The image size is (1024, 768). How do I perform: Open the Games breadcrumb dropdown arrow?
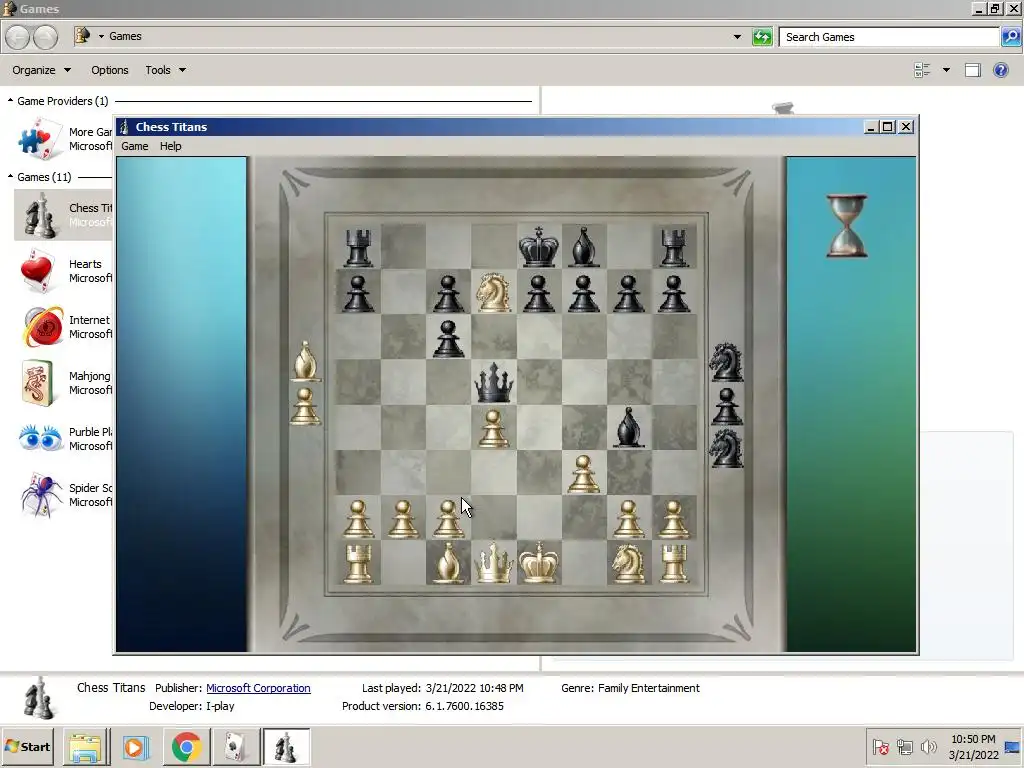point(101,37)
